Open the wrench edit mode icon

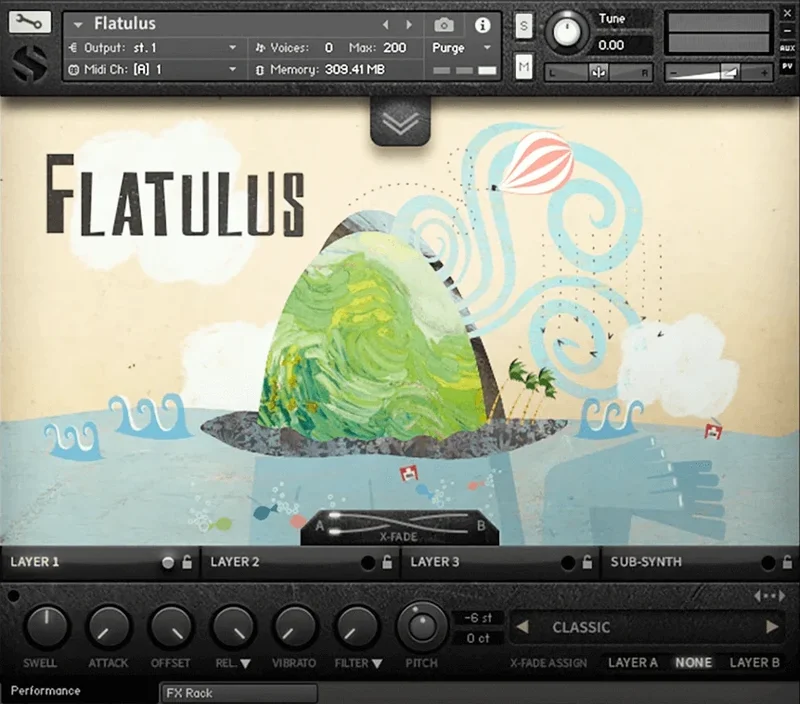[x=30, y=22]
